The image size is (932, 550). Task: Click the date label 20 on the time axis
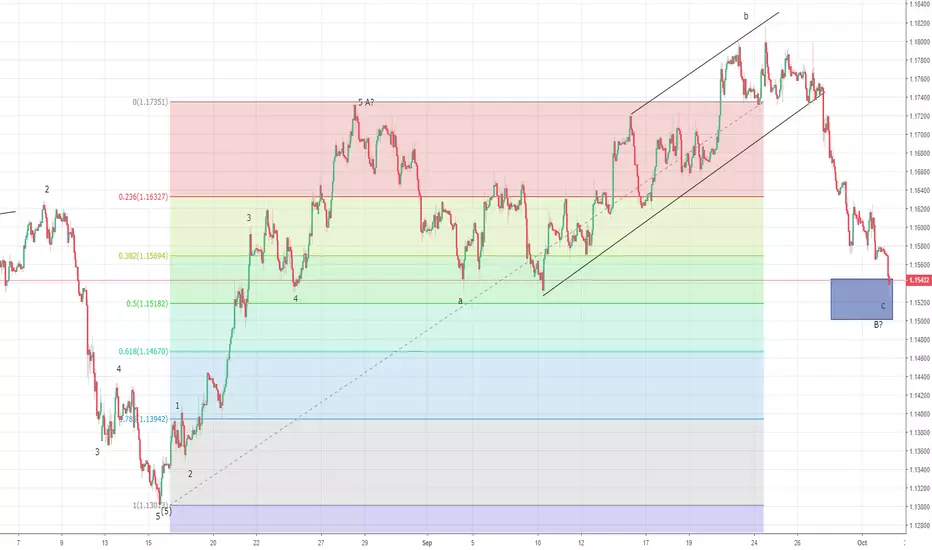point(213,543)
